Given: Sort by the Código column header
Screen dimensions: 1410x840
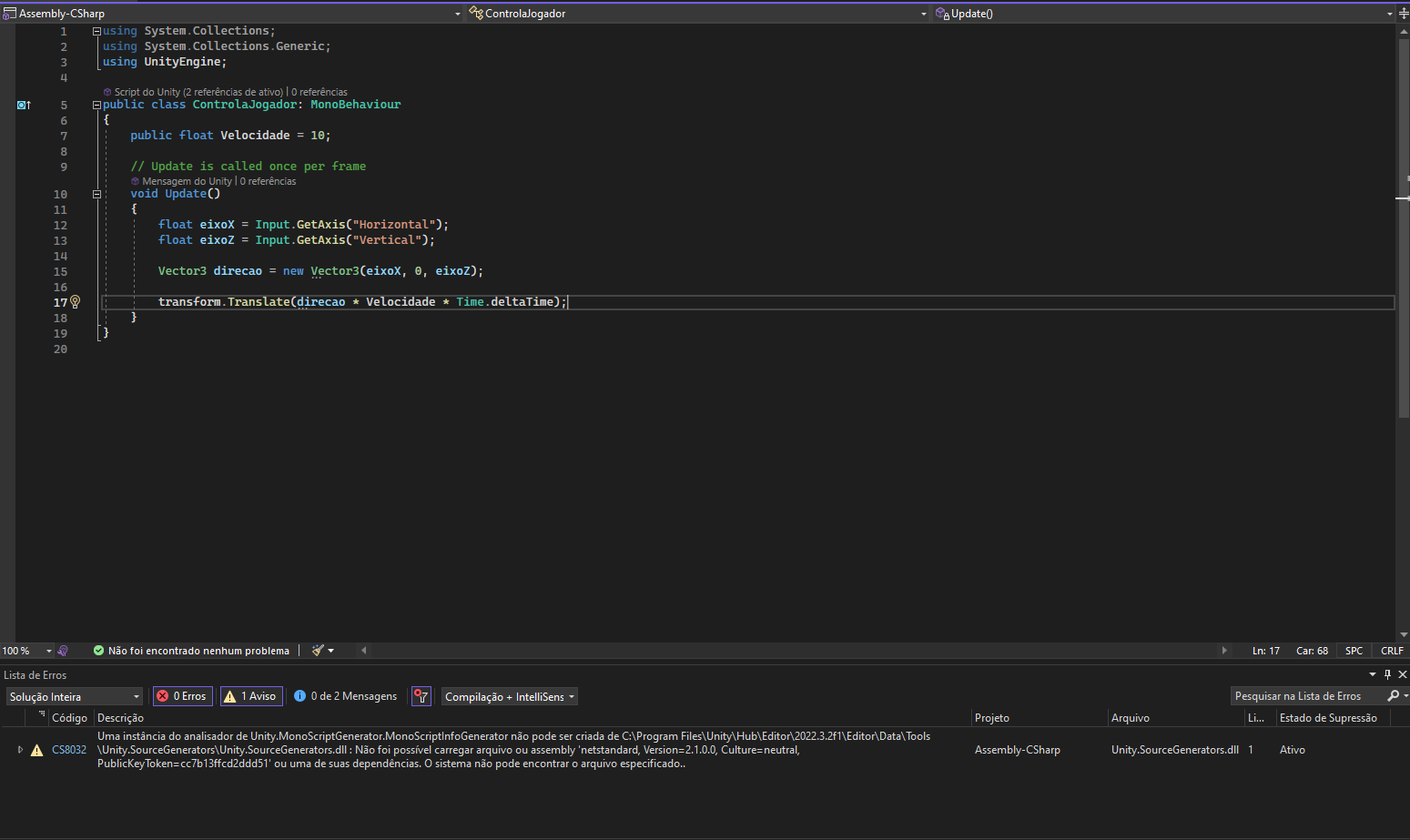Looking at the screenshot, I should click(x=69, y=718).
